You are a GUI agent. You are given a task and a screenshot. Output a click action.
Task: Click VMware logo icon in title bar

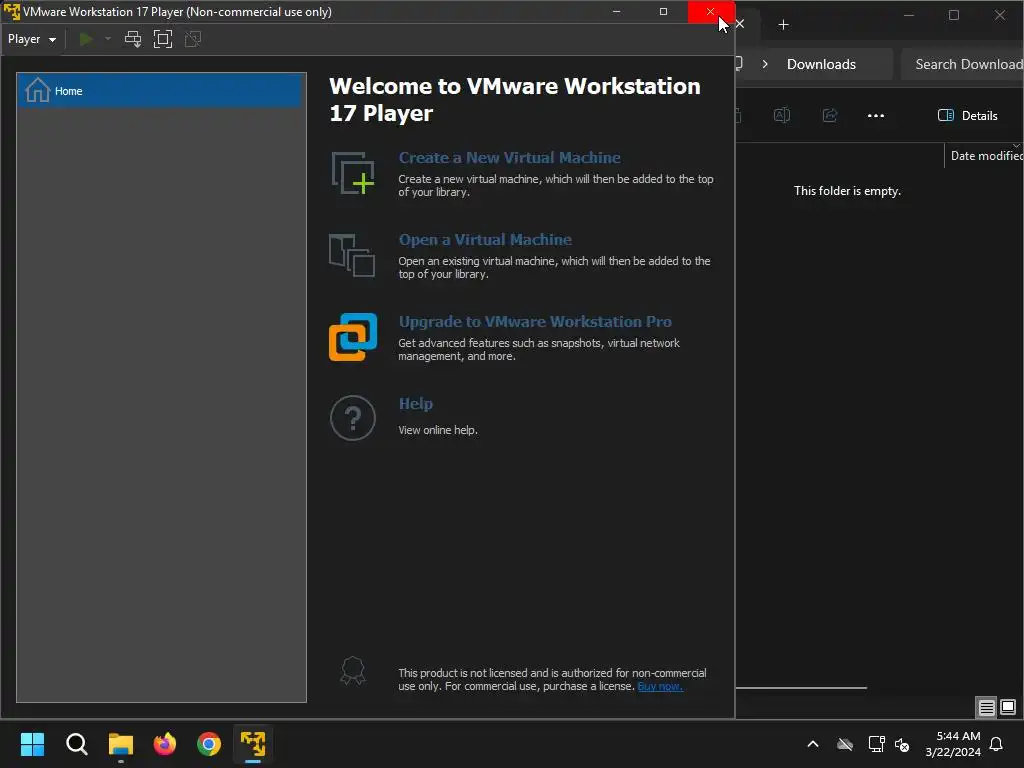(12, 12)
